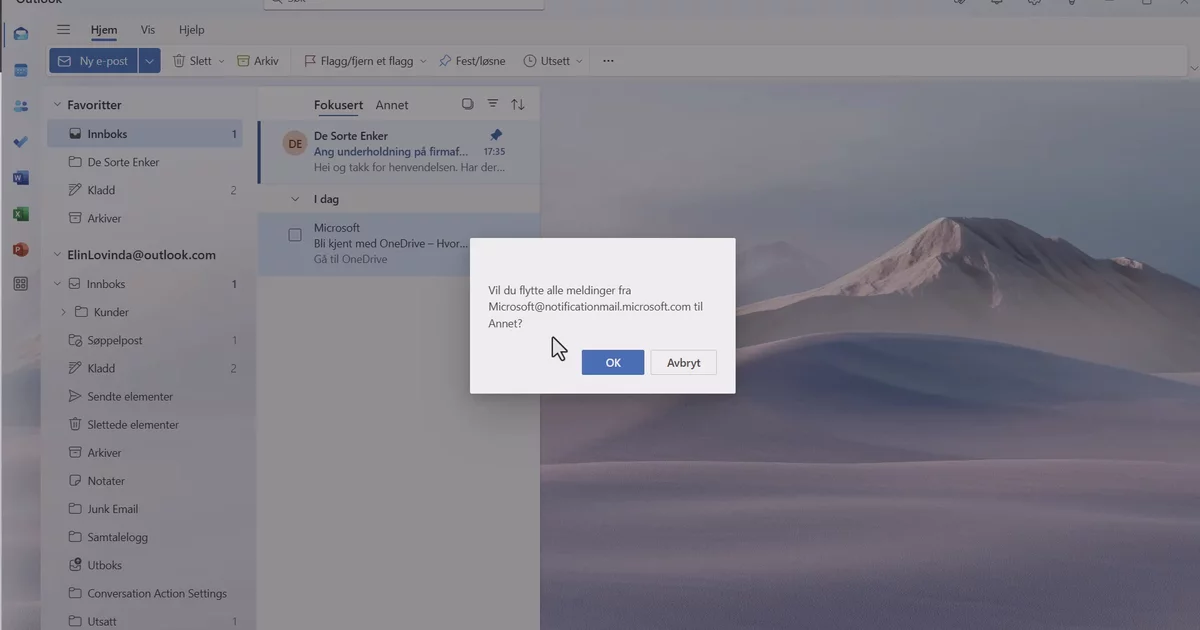Click the Ny e-post button
This screenshot has height=630, width=1200.
pos(94,61)
